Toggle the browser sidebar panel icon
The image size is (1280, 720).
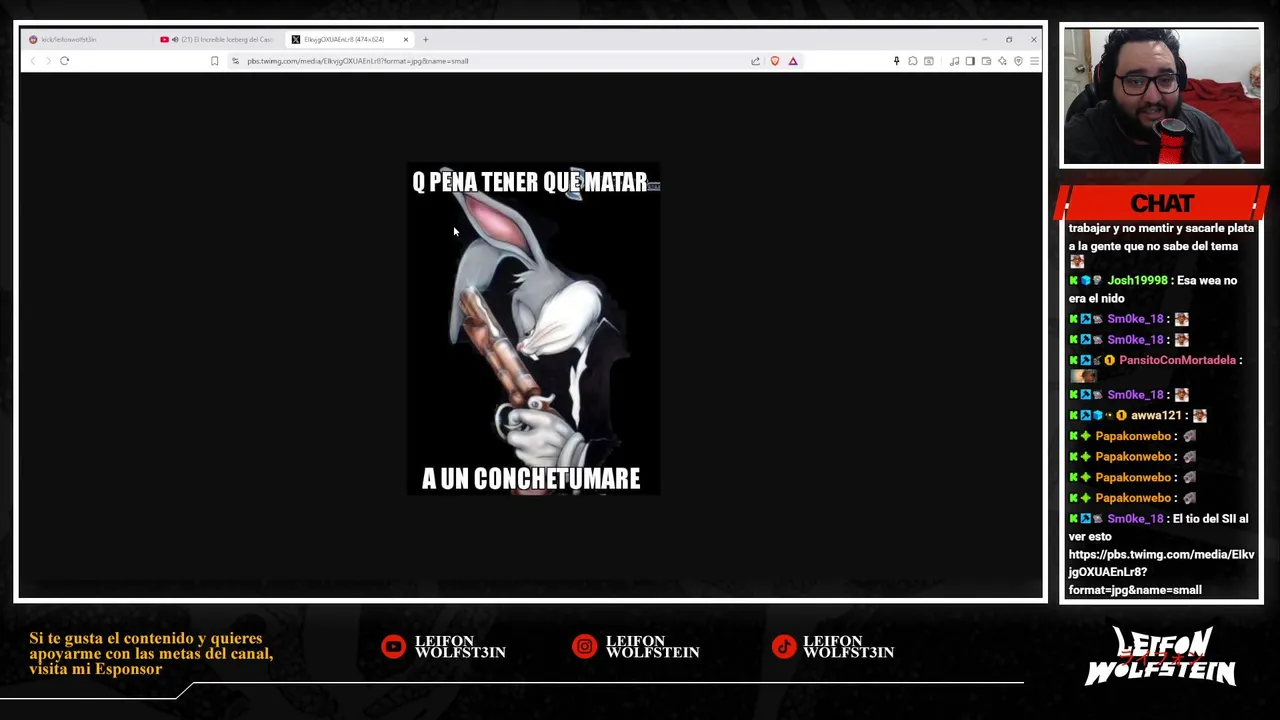[x=970, y=61]
